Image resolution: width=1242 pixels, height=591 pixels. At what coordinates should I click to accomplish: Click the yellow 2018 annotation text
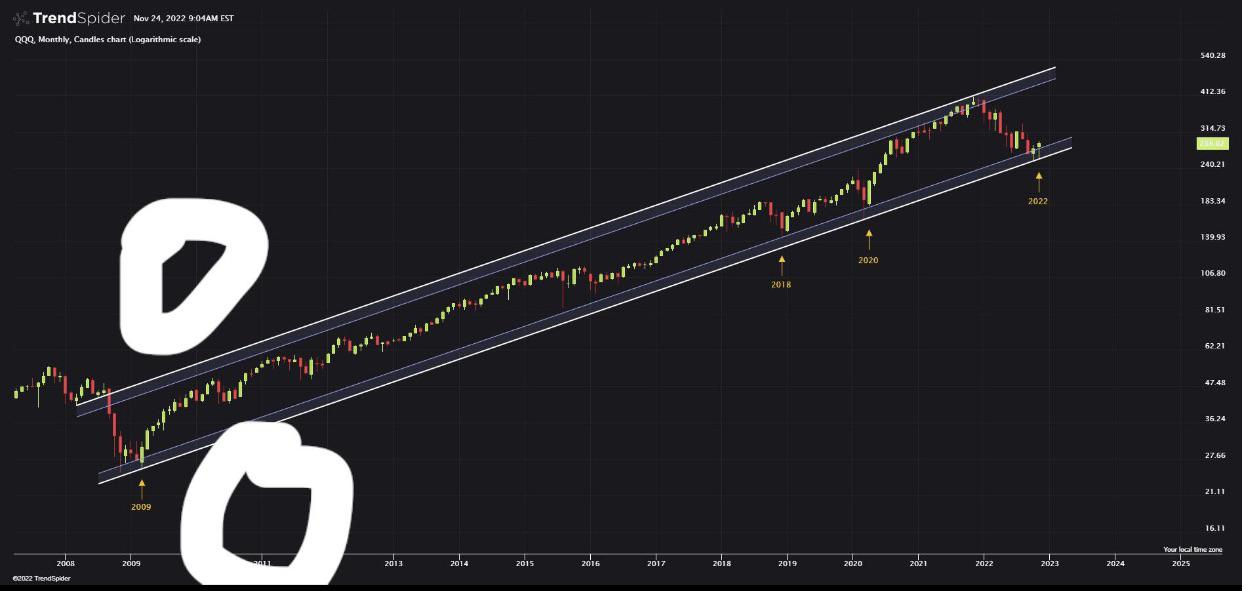(x=781, y=285)
